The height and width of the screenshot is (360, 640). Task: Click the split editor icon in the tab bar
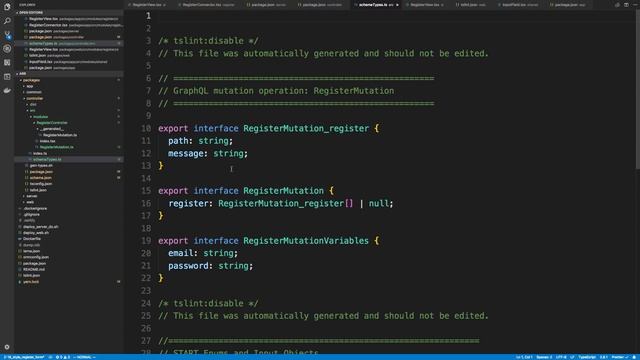[x=626, y=5]
